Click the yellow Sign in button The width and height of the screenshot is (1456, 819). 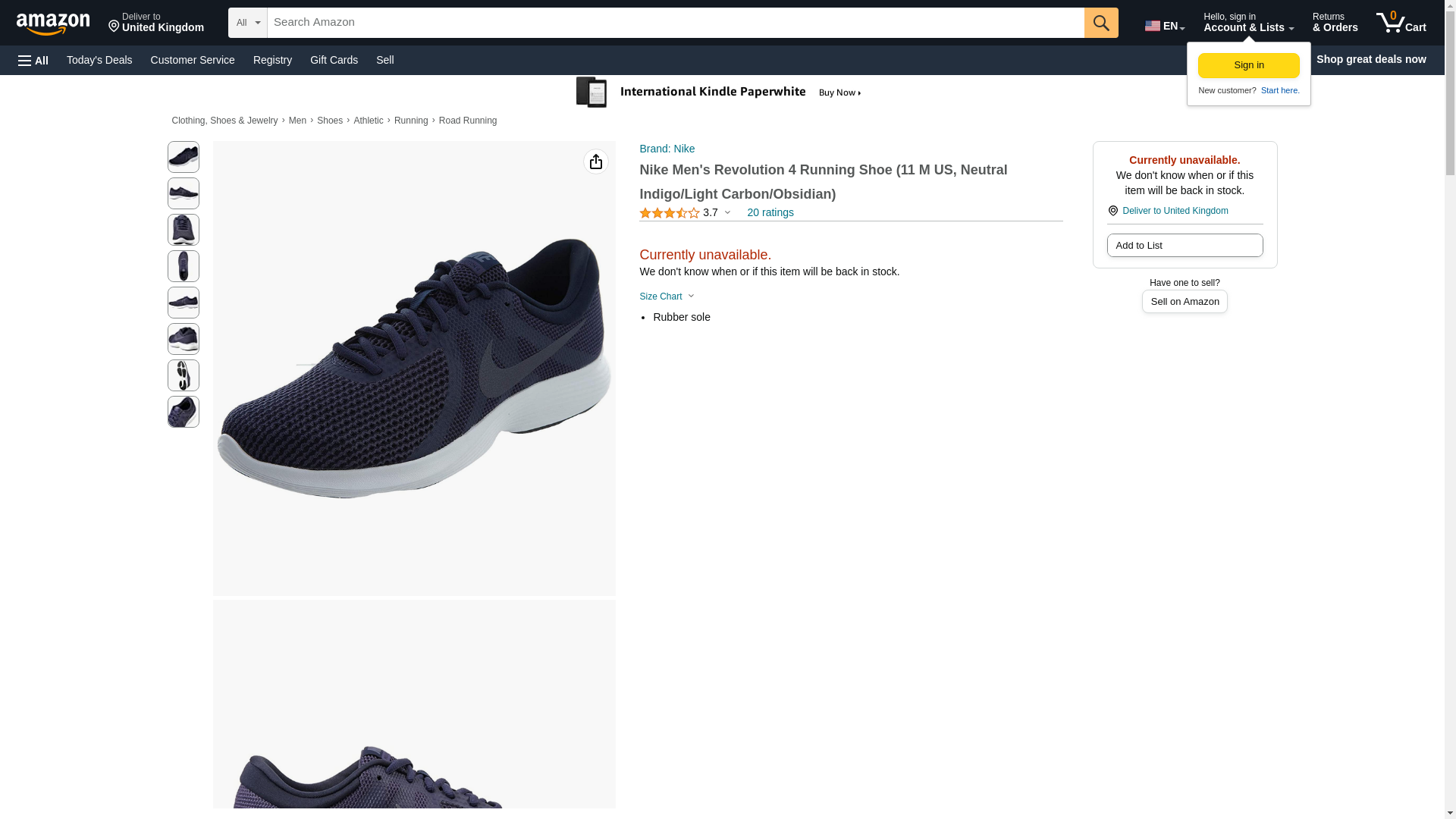1248,65
